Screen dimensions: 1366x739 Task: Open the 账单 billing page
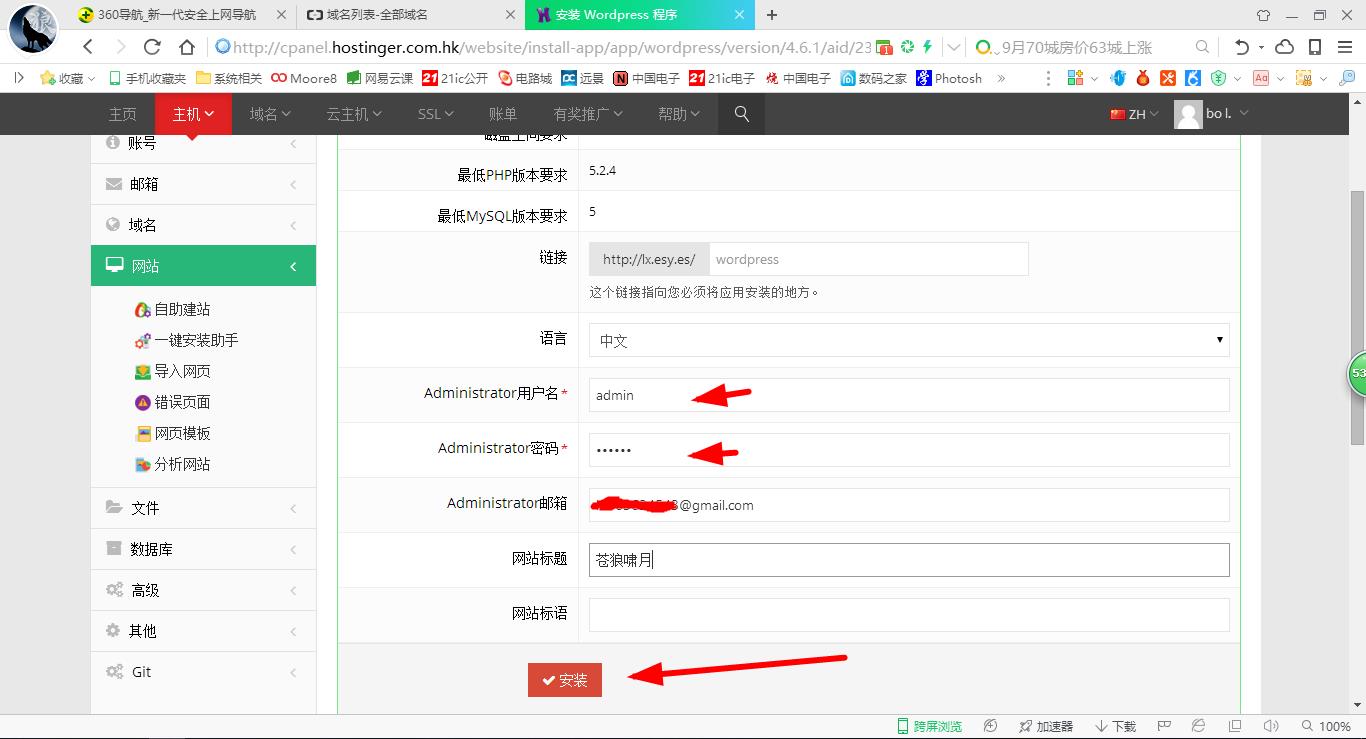[x=503, y=114]
